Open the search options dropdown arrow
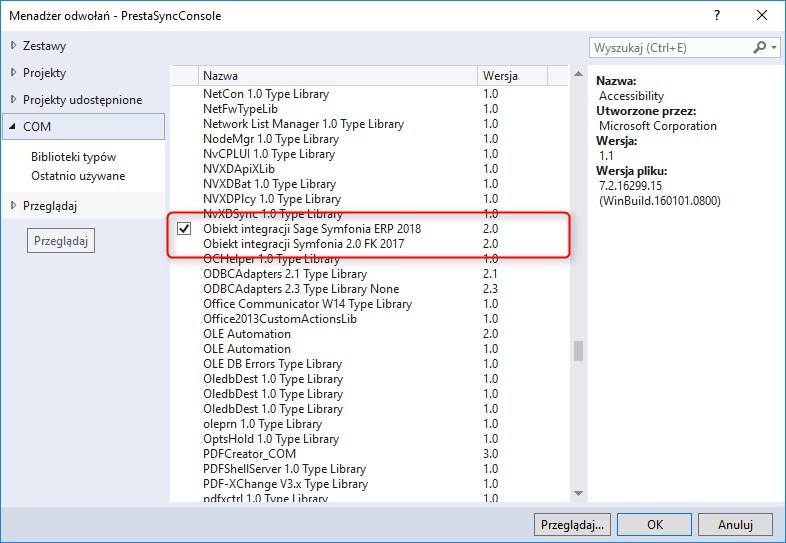Viewport: 786px width, 543px height. 774,48
